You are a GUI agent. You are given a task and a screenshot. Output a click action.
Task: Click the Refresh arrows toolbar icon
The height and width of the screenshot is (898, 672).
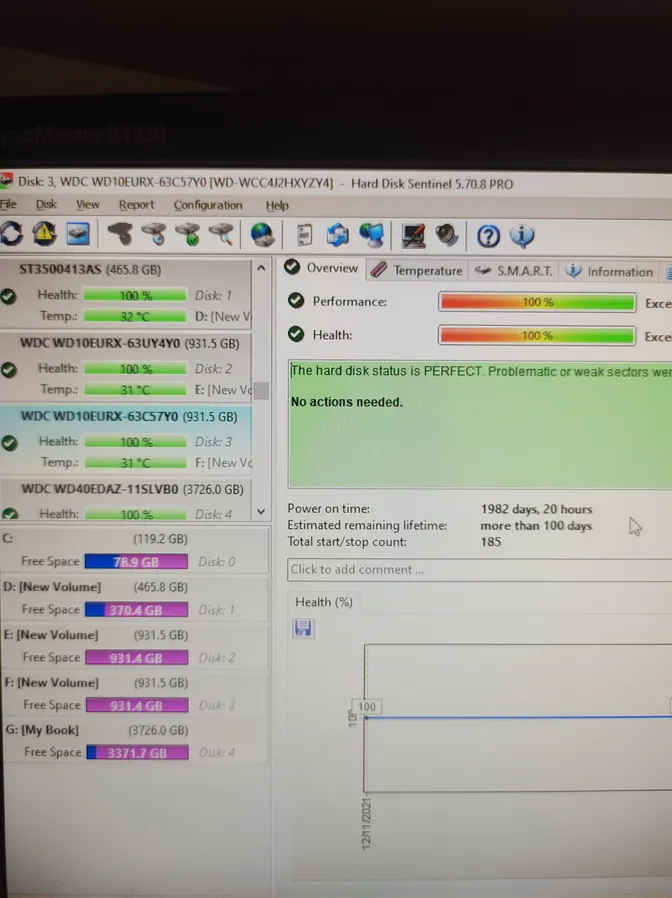pyautogui.click(x=11, y=234)
